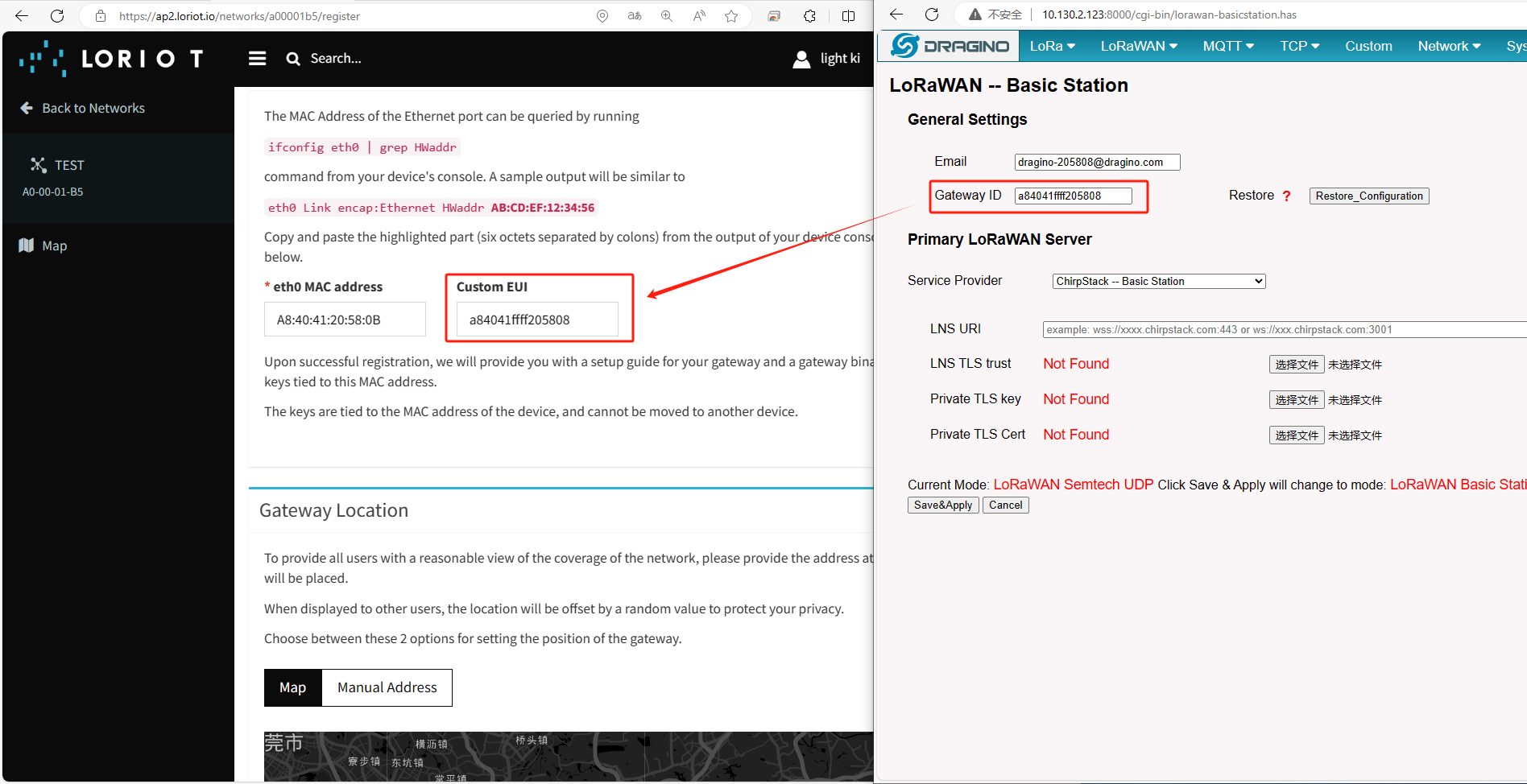Click the lock icon beside the Loriot URL
1527x784 pixels.
point(101,16)
